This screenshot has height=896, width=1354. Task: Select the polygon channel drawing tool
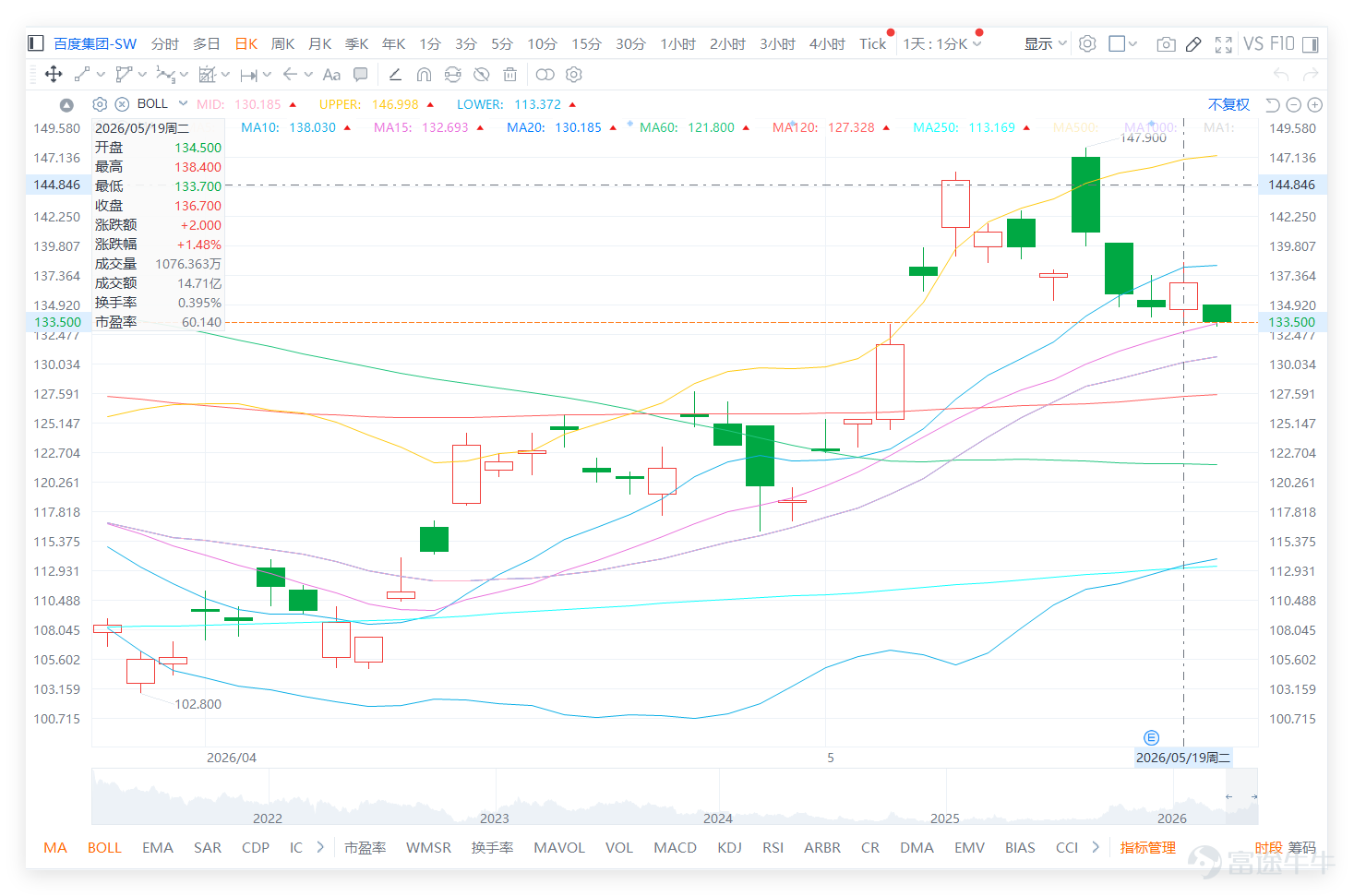pyautogui.click(x=124, y=75)
